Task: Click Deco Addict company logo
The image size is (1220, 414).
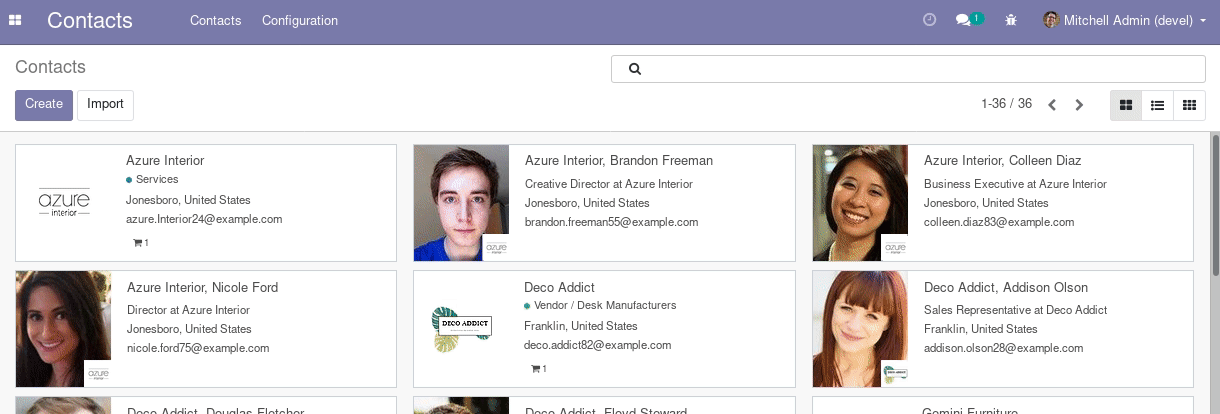Action: pos(461,329)
